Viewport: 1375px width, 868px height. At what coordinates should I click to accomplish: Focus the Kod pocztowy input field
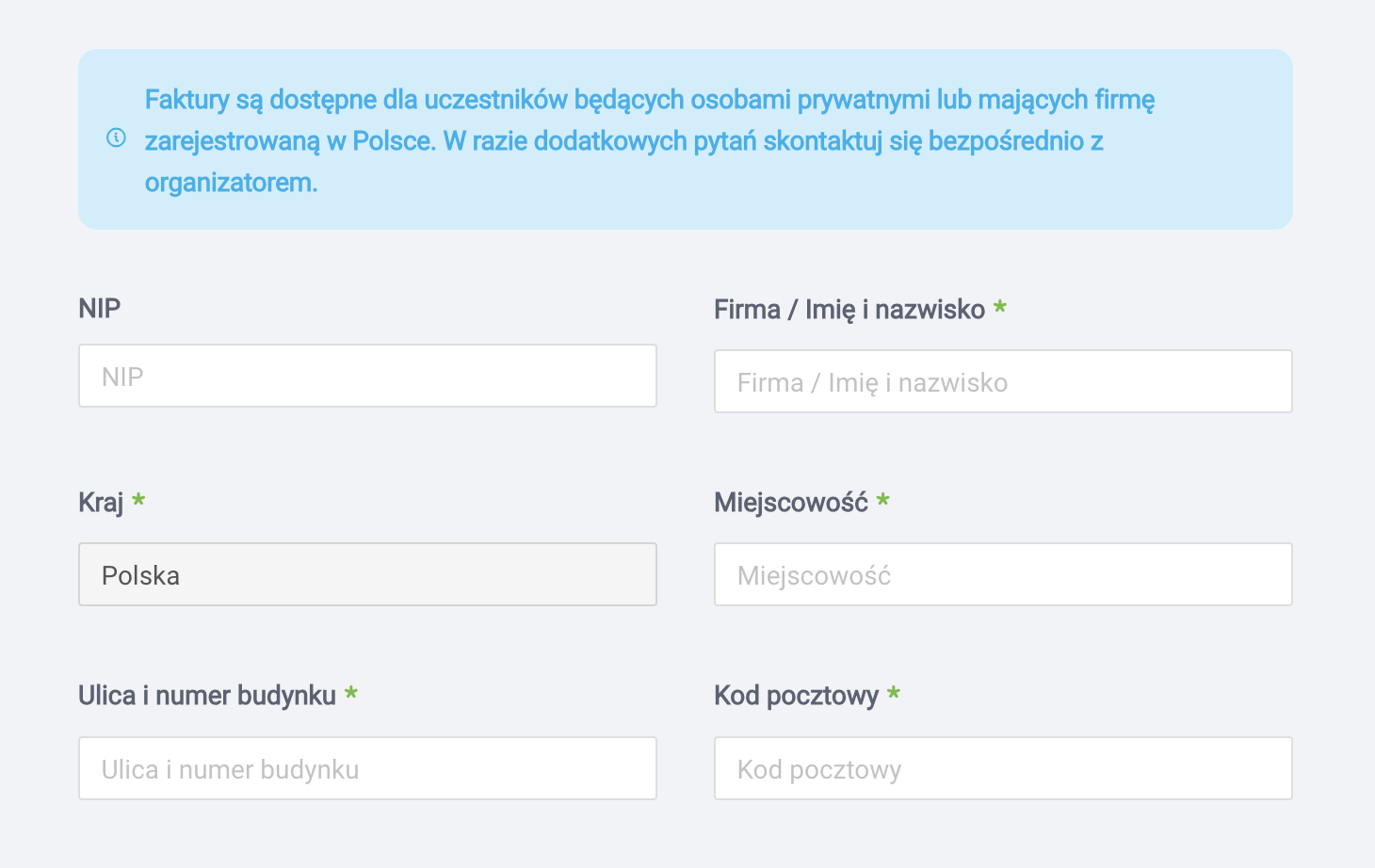1003,769
